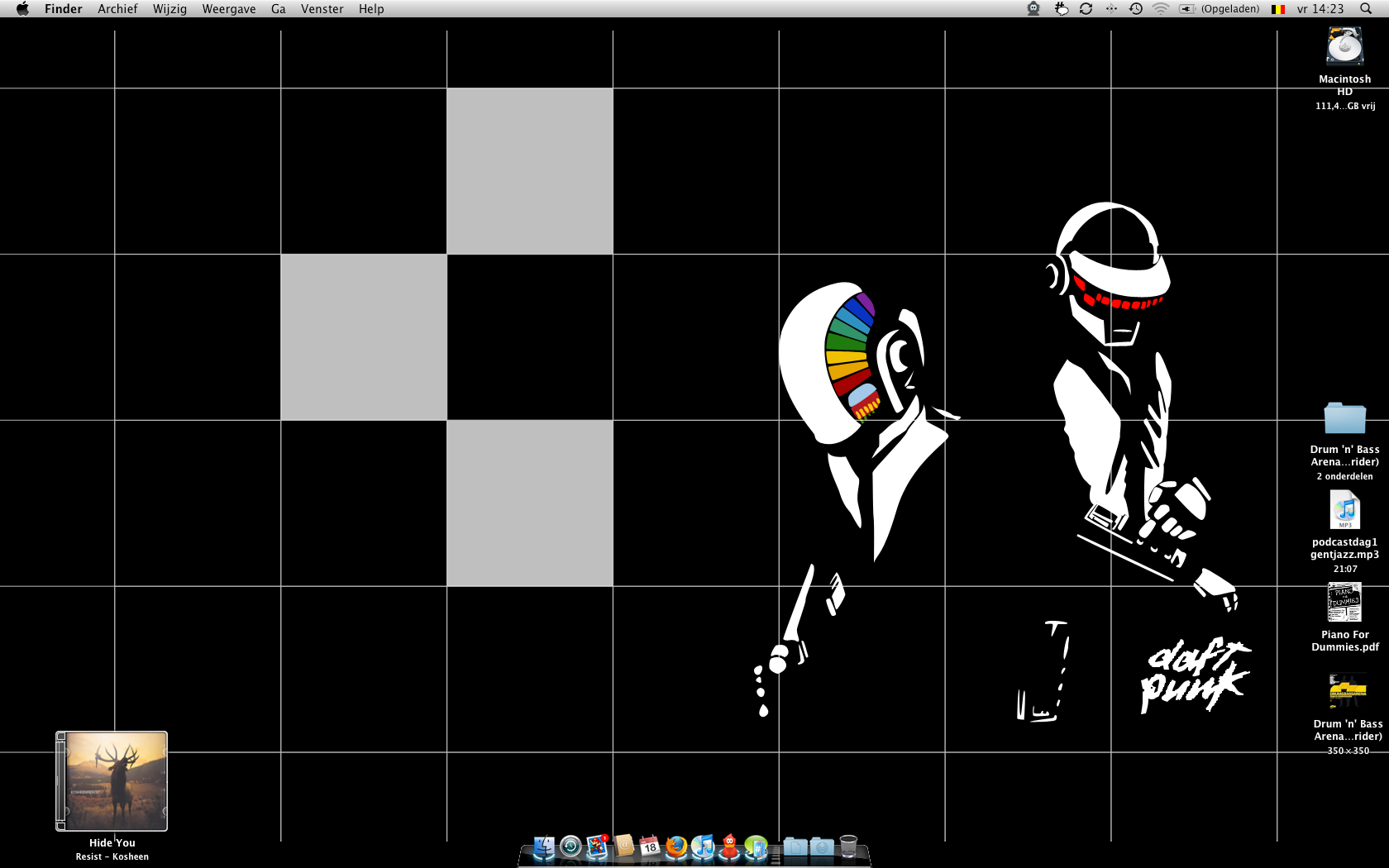
Task: Click the podcastdag1 gentjazz.mp3 filename label
Action: (x=1345, y=549)
